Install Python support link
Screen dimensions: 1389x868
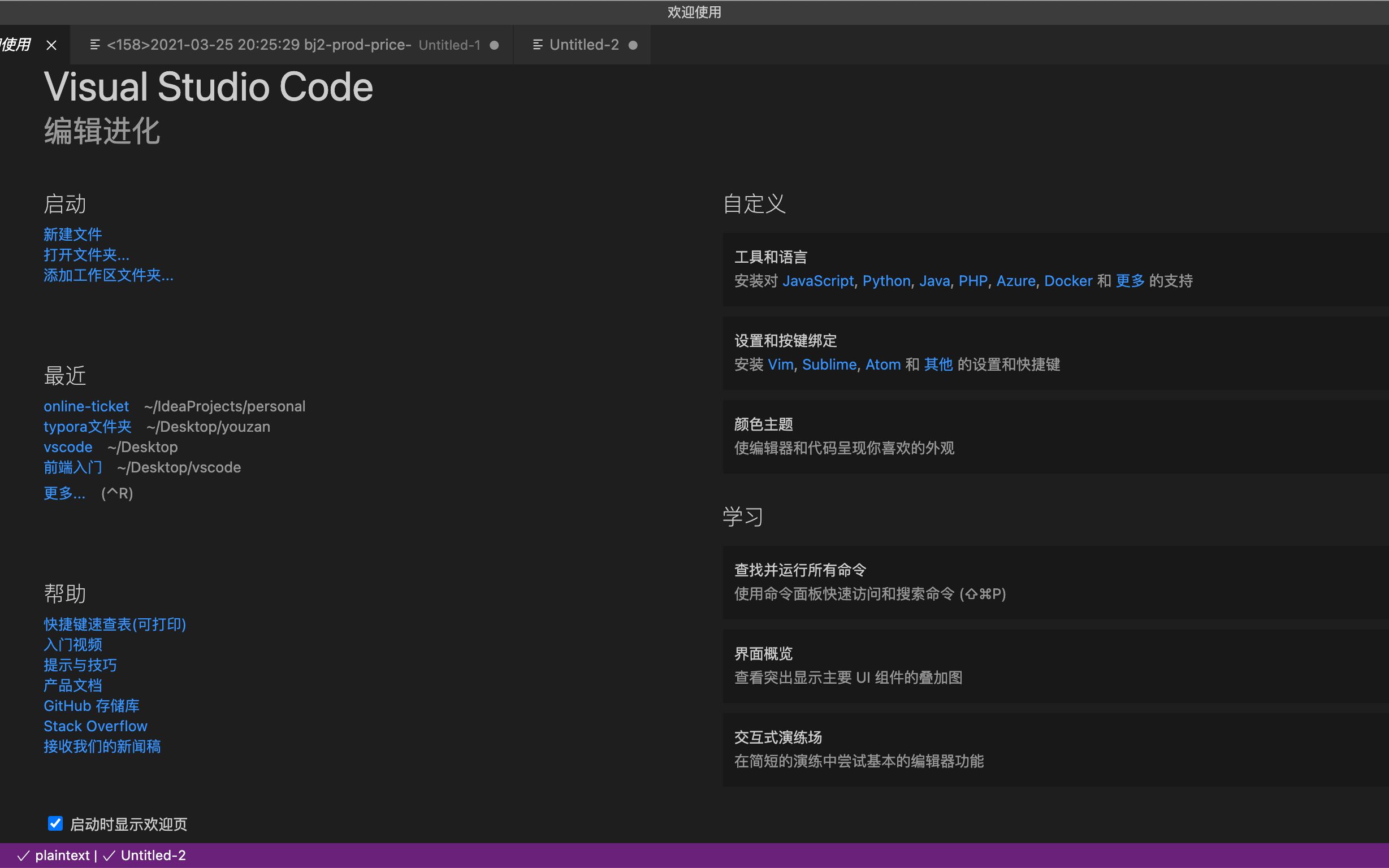[886, 281]
